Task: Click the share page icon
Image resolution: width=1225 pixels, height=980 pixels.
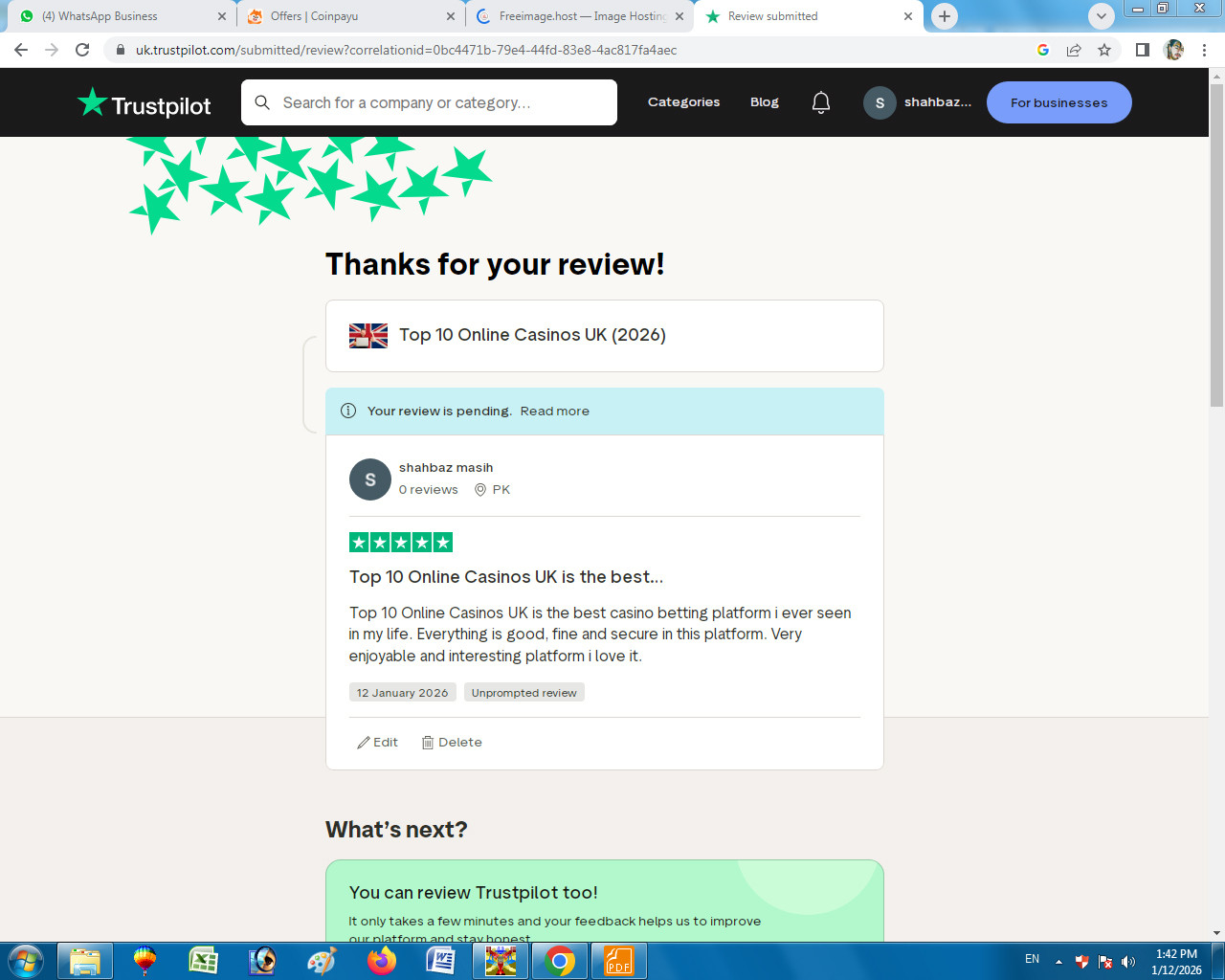Action: pos(1074,50)
